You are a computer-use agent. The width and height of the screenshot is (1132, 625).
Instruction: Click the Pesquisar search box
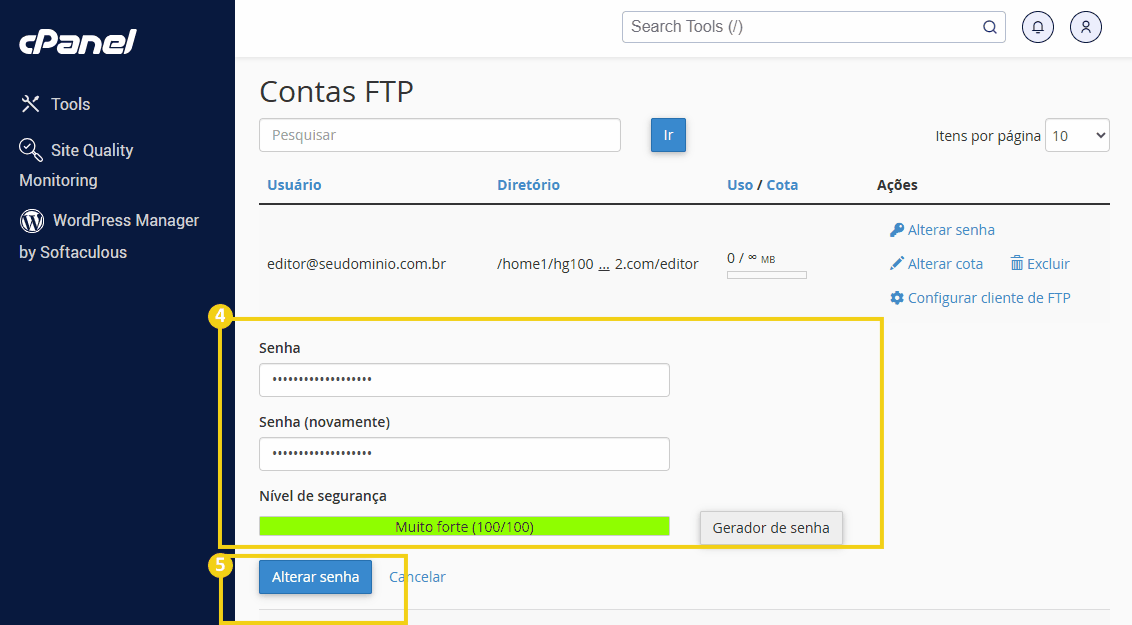(x=440, y=135)
